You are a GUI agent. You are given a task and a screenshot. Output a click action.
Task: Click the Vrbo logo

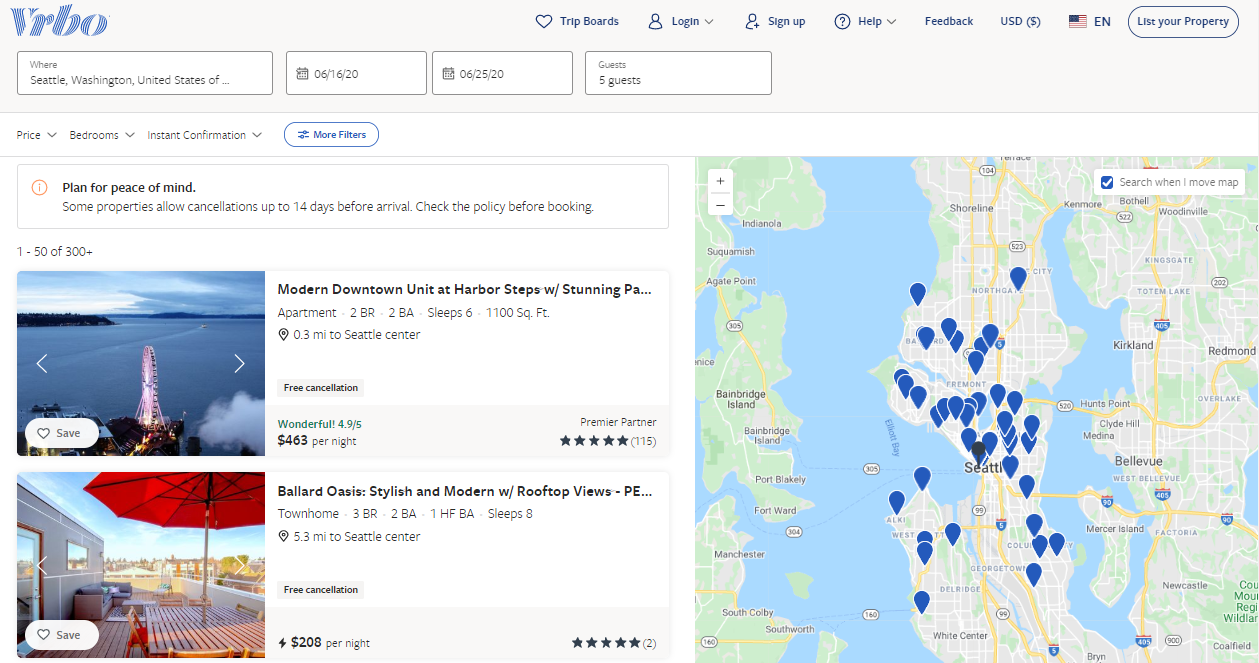click(x=61, y=22)
